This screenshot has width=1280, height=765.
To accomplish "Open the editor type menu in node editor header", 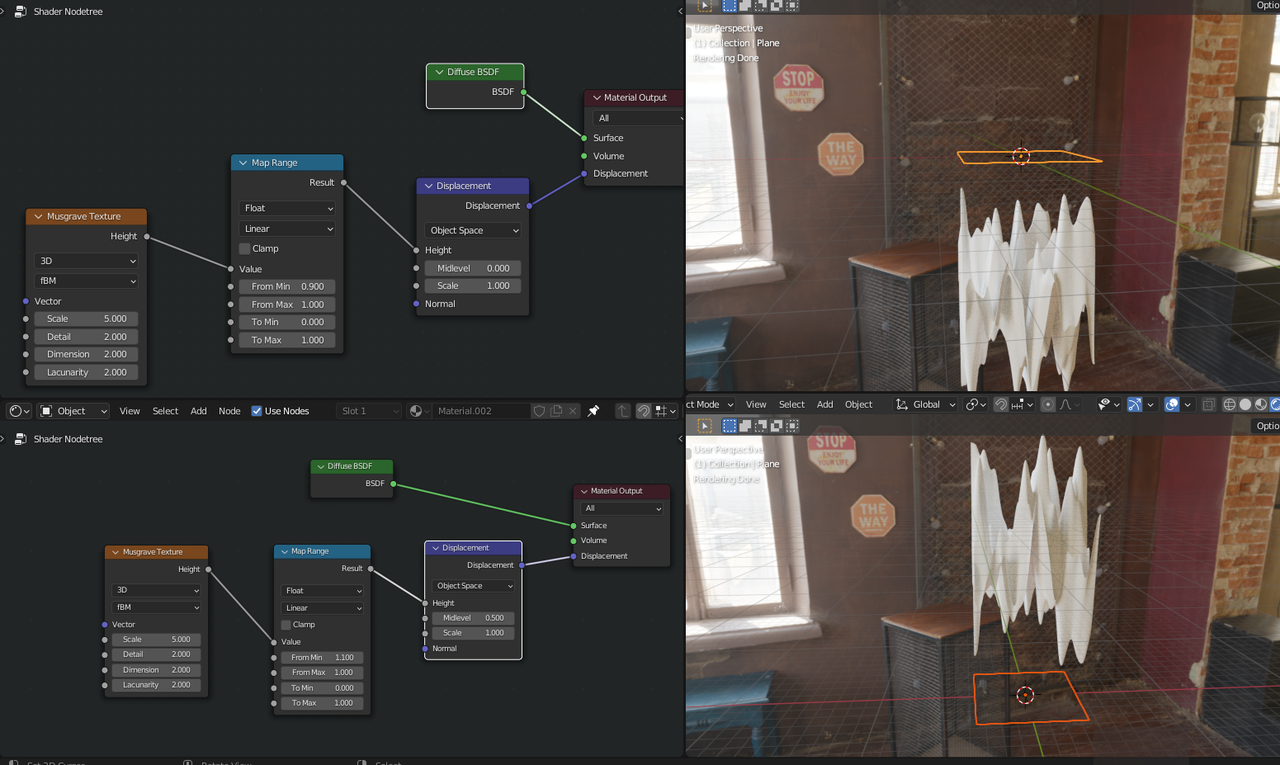I will (19, 411).
